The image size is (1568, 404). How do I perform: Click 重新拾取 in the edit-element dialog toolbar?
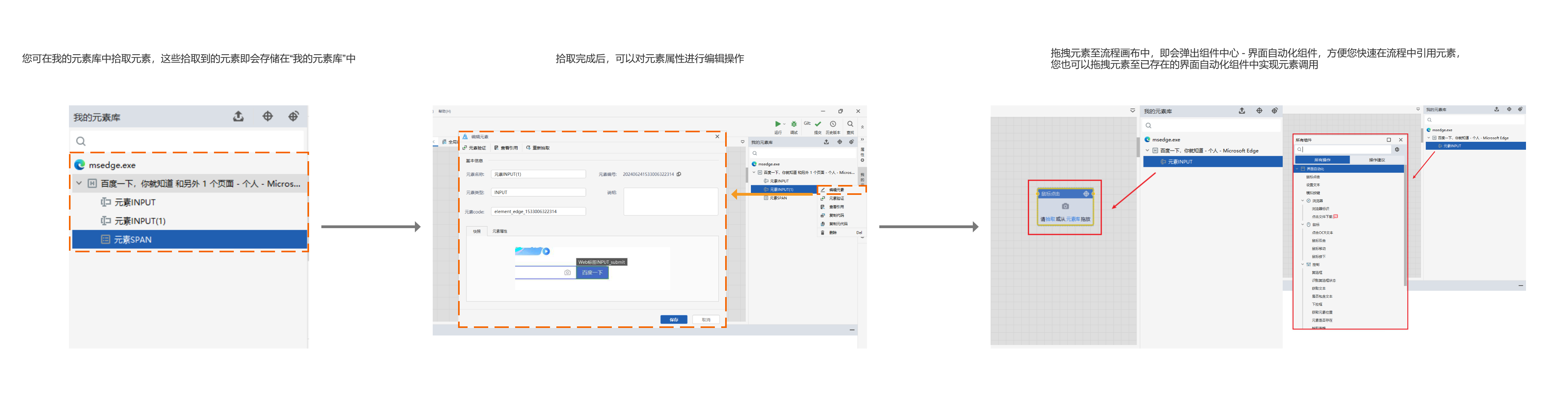[x=538, y=148]
